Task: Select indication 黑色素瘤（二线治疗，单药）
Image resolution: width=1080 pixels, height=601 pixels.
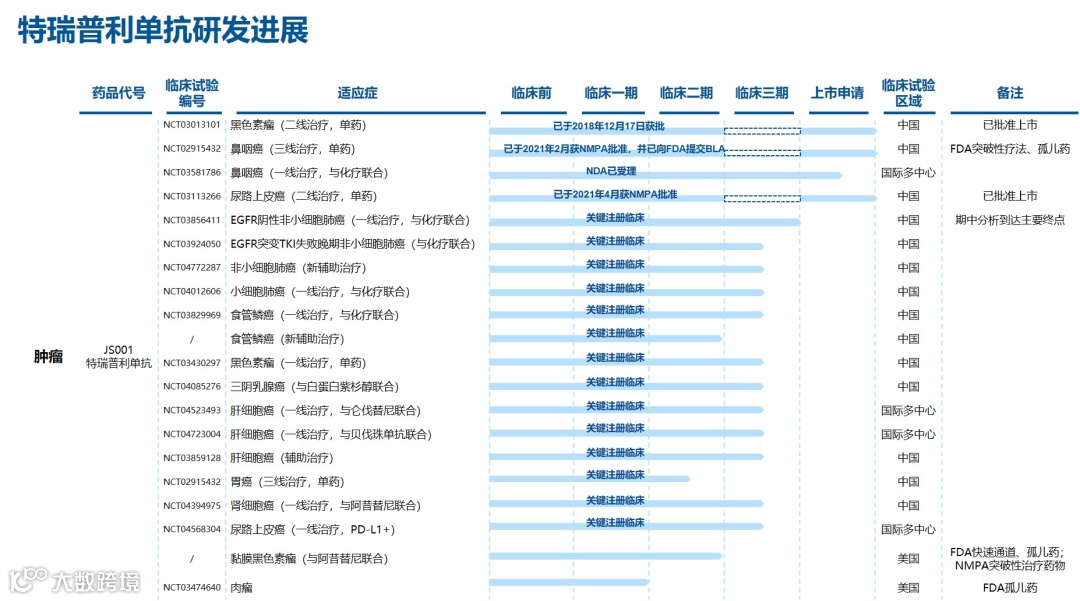Action: pyautogui.click(x=298, y=125)
